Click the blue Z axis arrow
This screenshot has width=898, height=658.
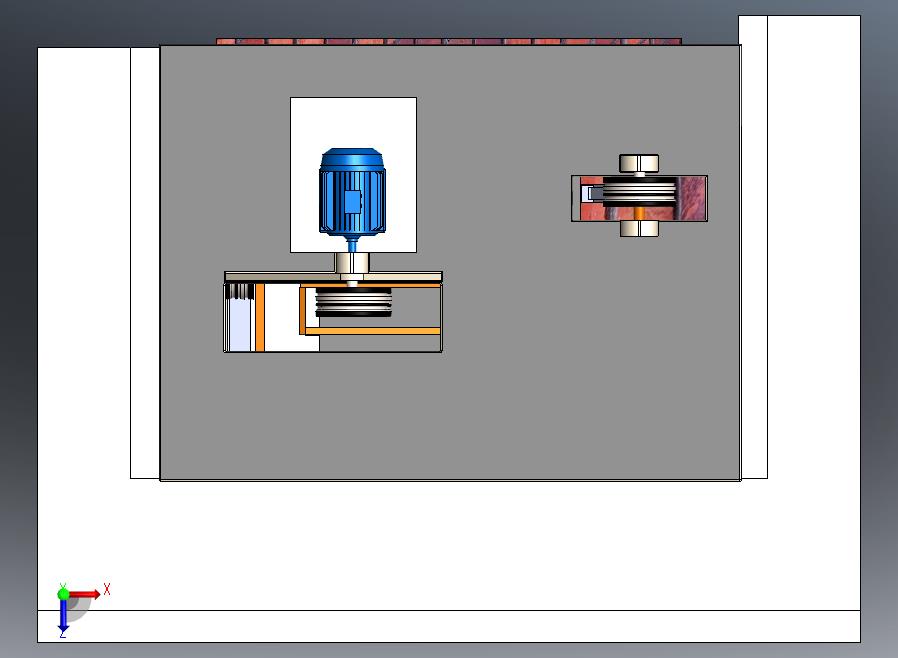point(63,616)
